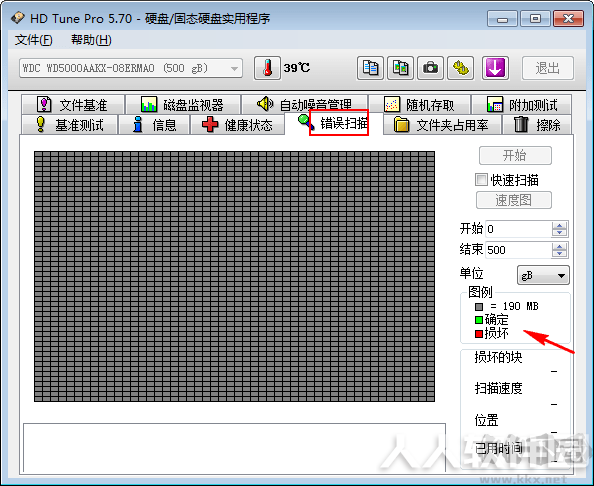The image size is (594, 486).
Task: Click the 速度图 button
Action: [x=514, y=200]
